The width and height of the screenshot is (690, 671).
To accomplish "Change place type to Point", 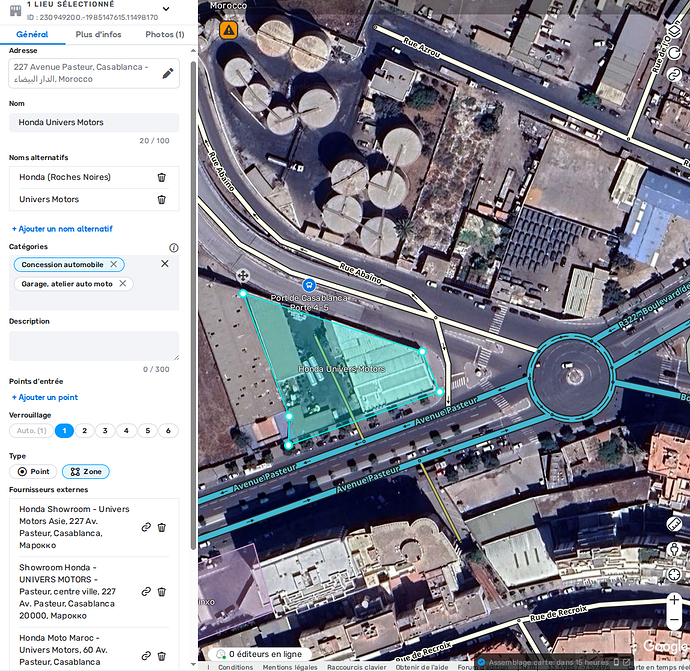I will point(33,472).
